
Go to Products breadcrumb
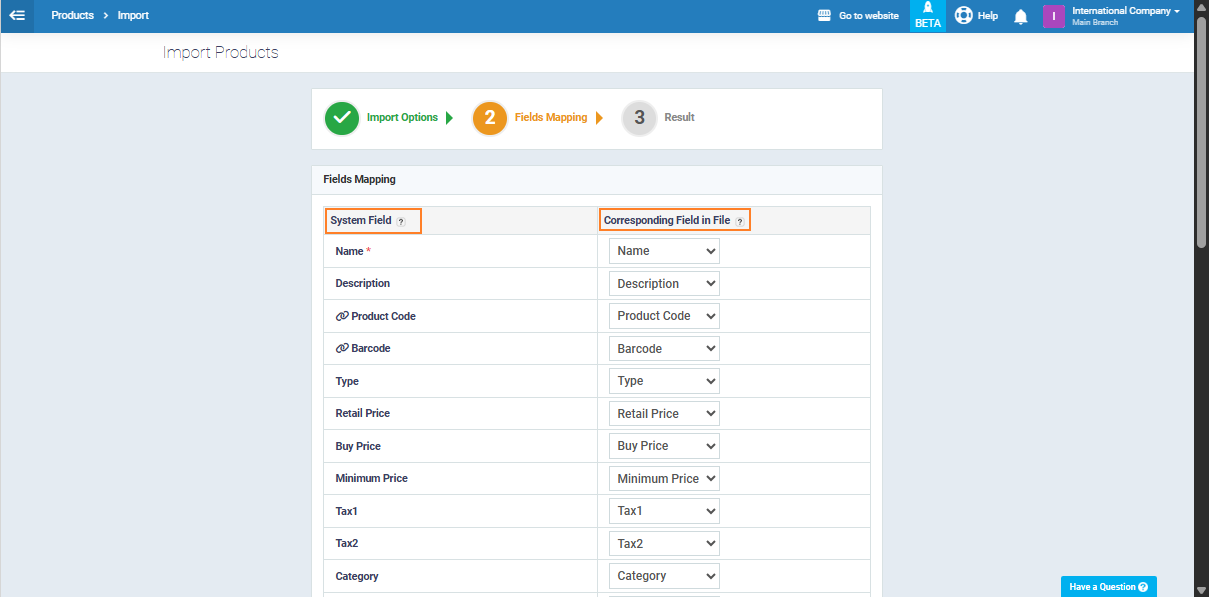[72, 16]
